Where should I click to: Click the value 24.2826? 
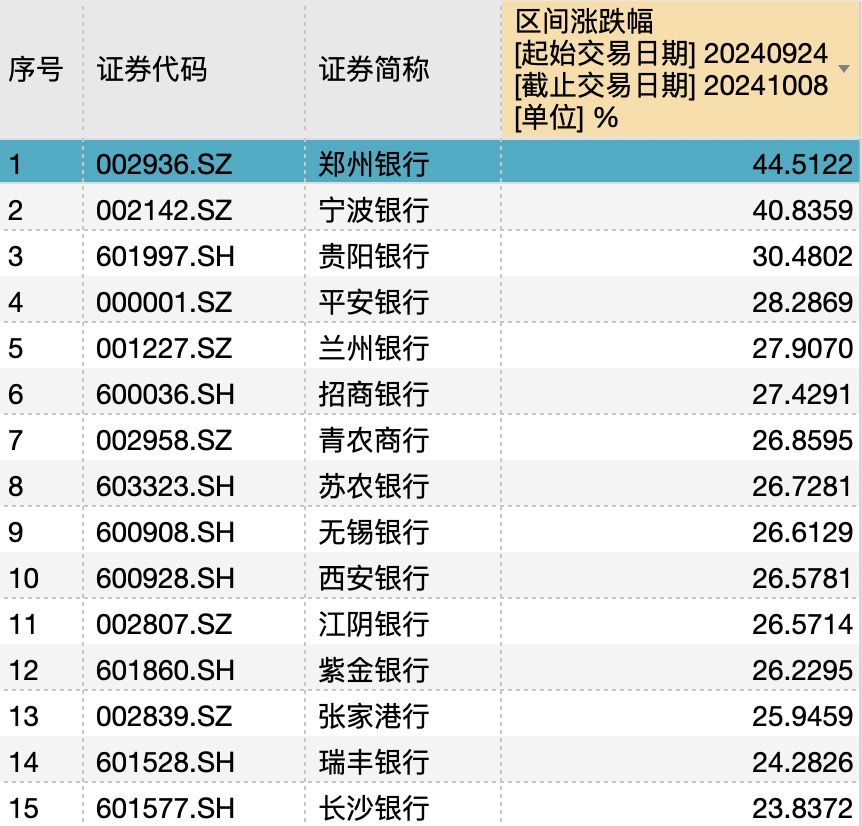point(802,762)
